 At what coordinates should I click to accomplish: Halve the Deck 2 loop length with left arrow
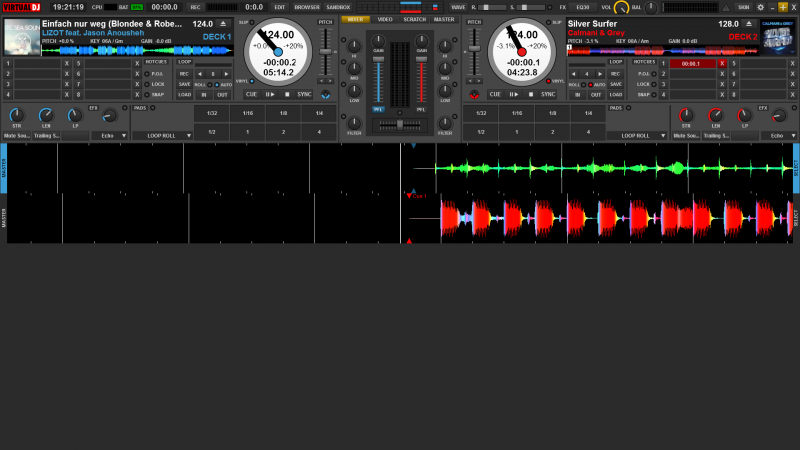[x=573, y=74]
